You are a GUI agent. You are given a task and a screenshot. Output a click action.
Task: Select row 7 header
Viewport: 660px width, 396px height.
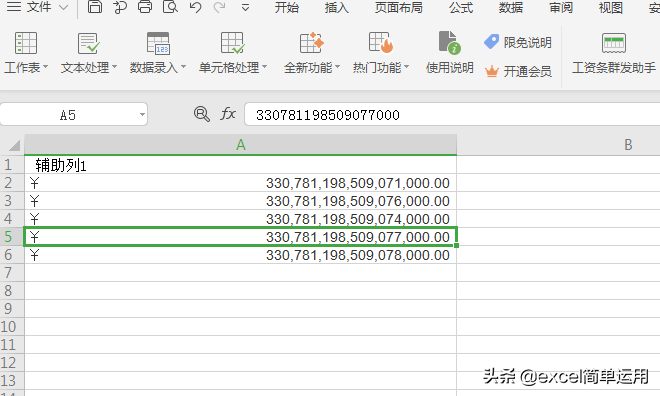pyautogui.click(x=12, y=273)
